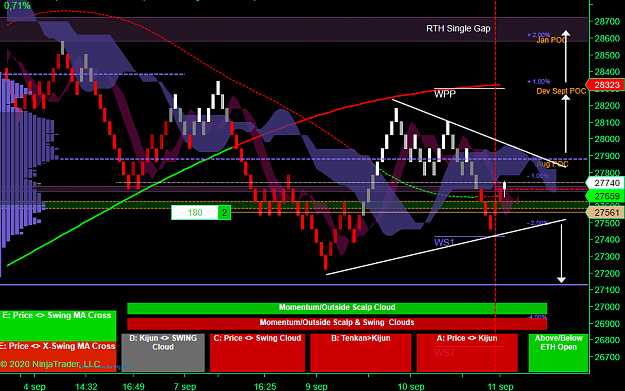
Task: Click the green 'Momentum/Outside Scalp Cloud' bar
Action: pyautogui.click(x=337, y=308)
